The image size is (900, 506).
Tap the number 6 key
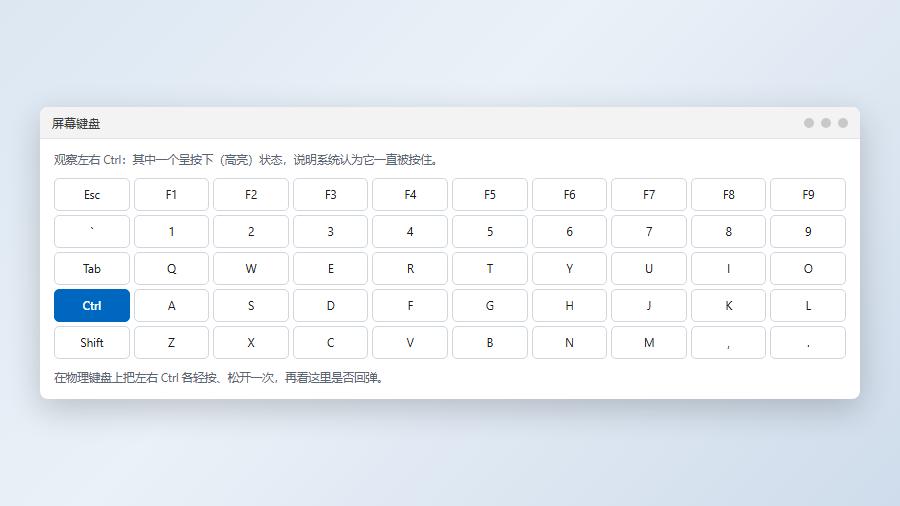(x=569, y=232)
